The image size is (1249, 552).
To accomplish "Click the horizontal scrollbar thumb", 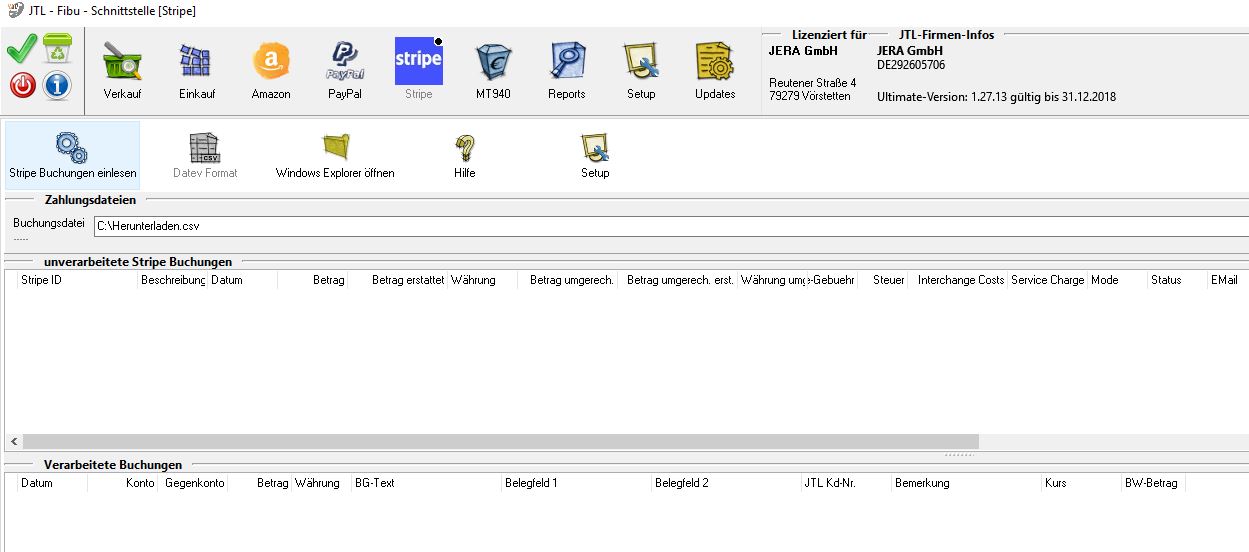I will (x=501, y=441).
